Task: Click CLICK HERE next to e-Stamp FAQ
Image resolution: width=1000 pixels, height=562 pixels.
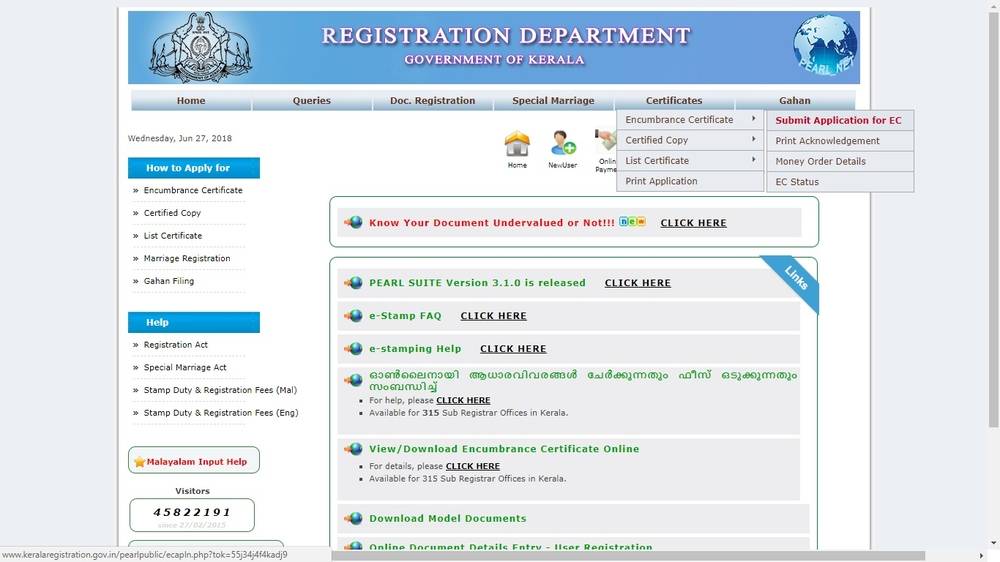Action: [x=493, y=316]
